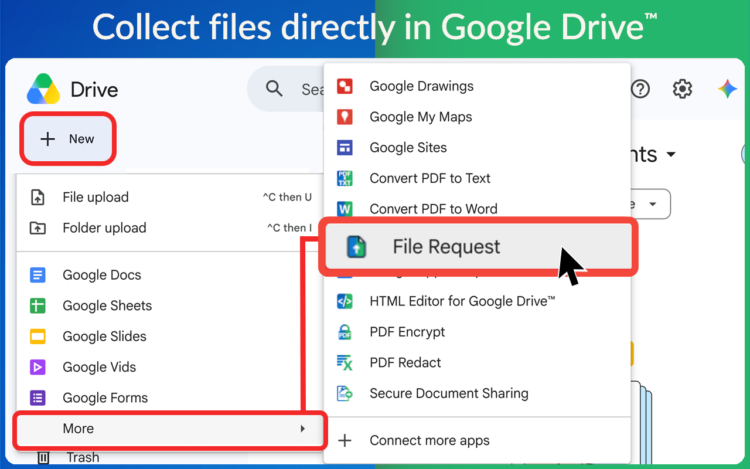
Task: Click the Trash bin icon
Action: [x=43, y=458]
